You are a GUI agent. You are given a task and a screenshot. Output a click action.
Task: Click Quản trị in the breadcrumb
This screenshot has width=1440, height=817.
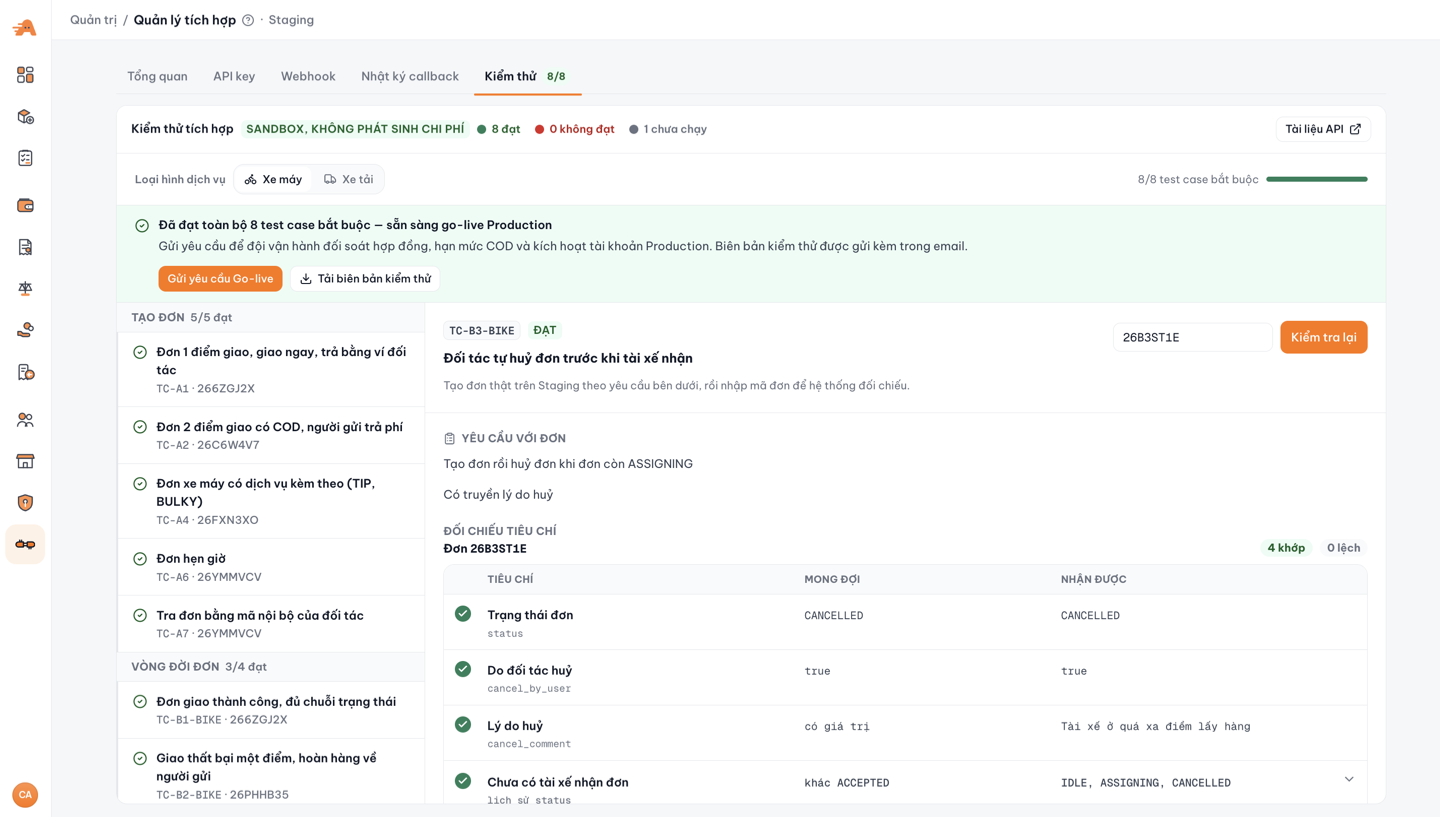click(x=93, y=20)
